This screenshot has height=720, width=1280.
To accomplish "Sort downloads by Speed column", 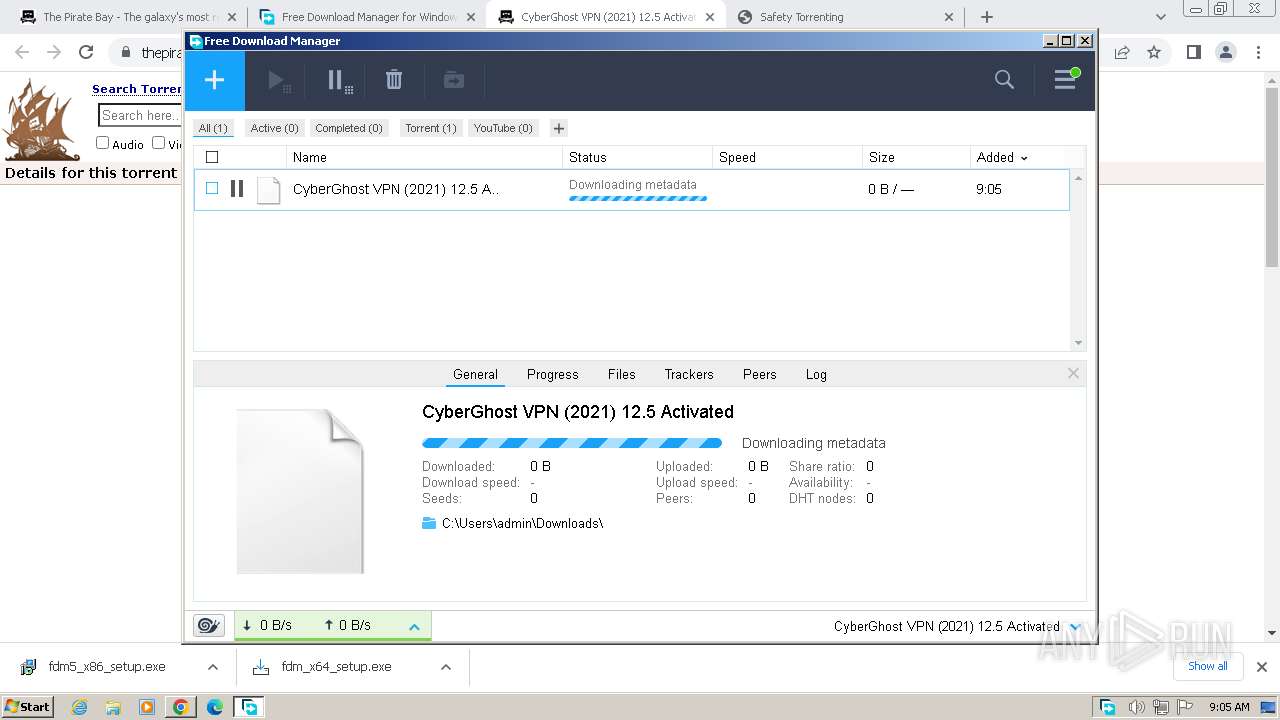I will click(788, 157).
